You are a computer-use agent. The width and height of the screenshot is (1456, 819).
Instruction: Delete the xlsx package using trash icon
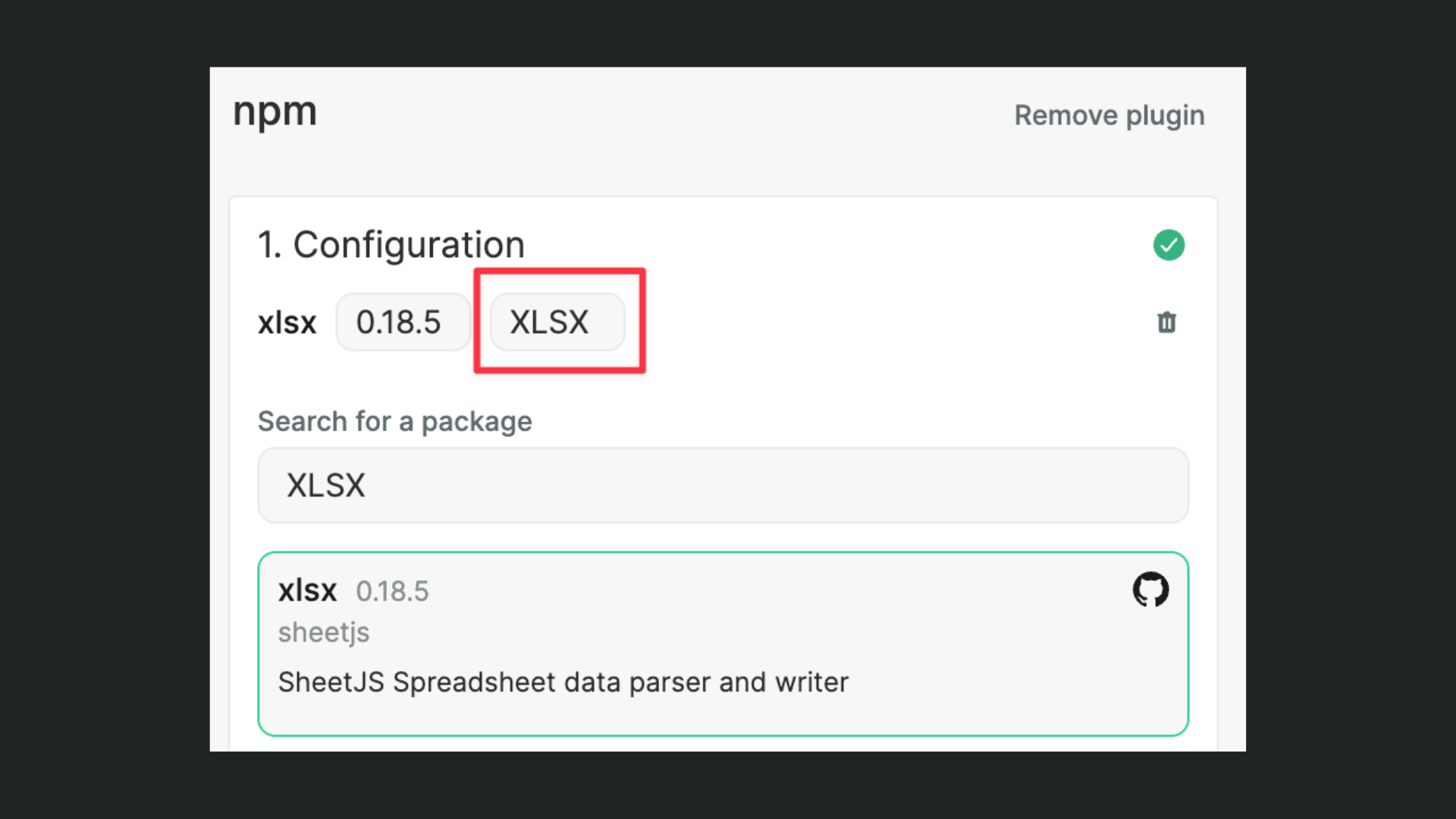1166,322
